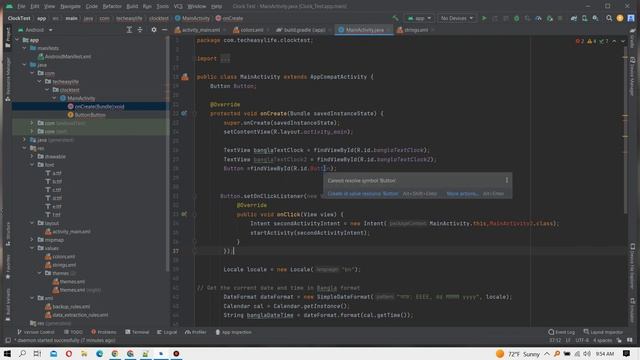Hide the Project panel with the minus icon

point(164,30)
